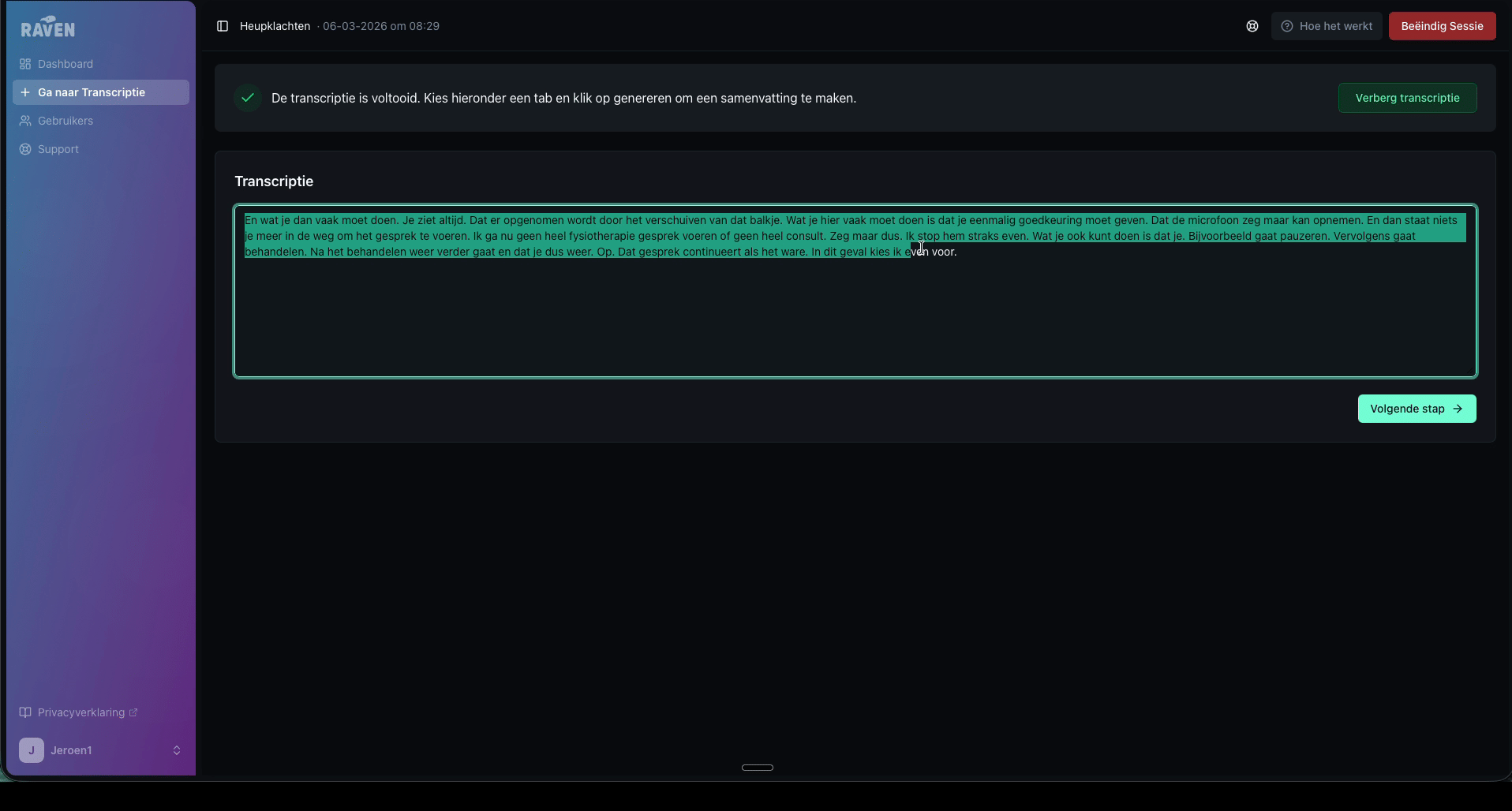
Task: End the session with Beëindig Sessie
Action: pyautogui.click(x=1442, y=26)
